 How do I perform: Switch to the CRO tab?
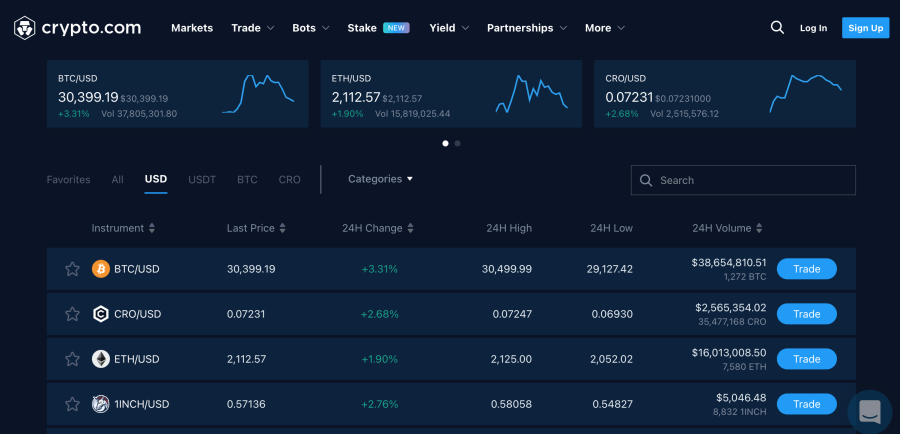coord(290,180)
